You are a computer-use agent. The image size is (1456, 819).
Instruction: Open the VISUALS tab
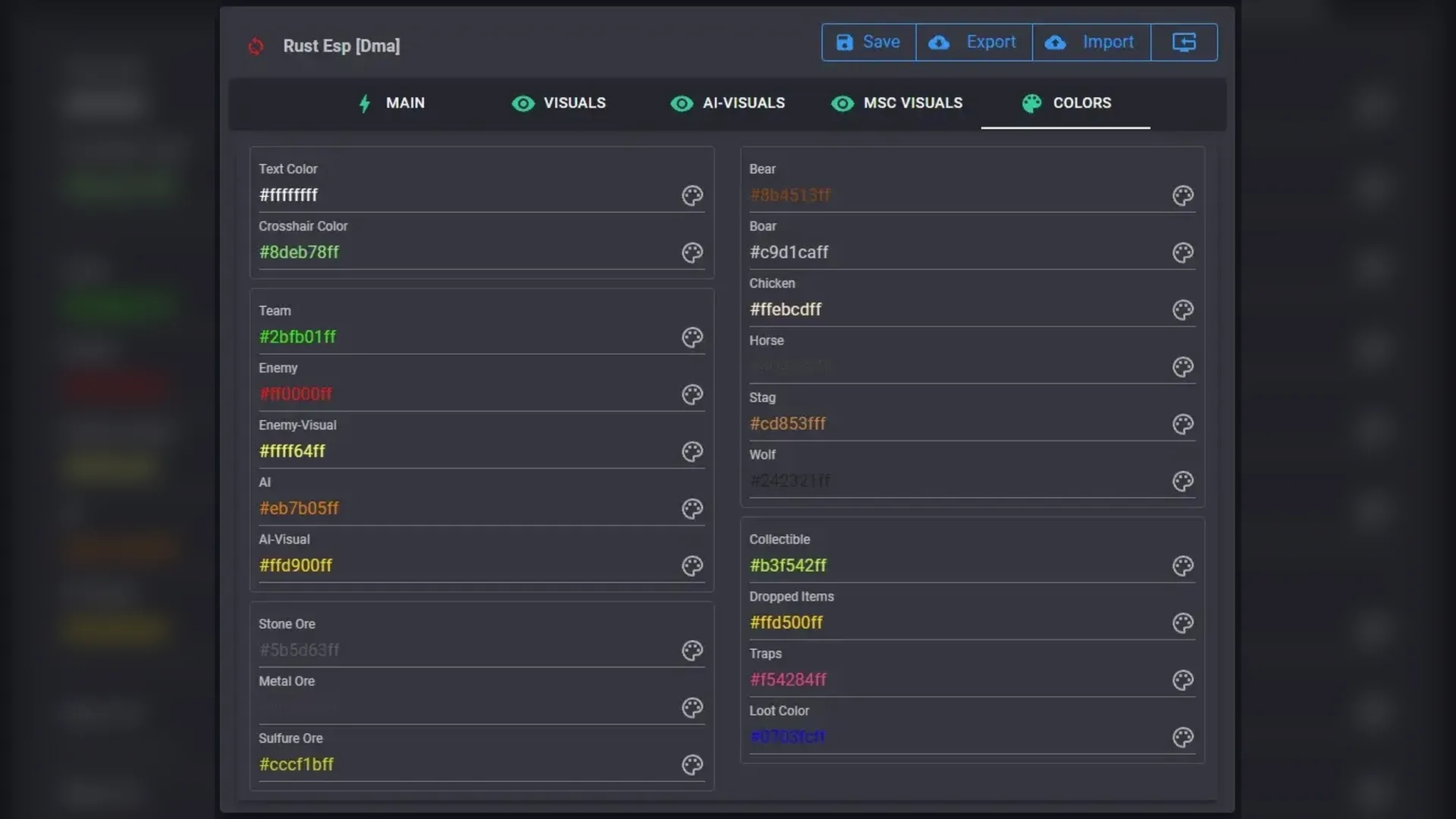click(559, 103)
